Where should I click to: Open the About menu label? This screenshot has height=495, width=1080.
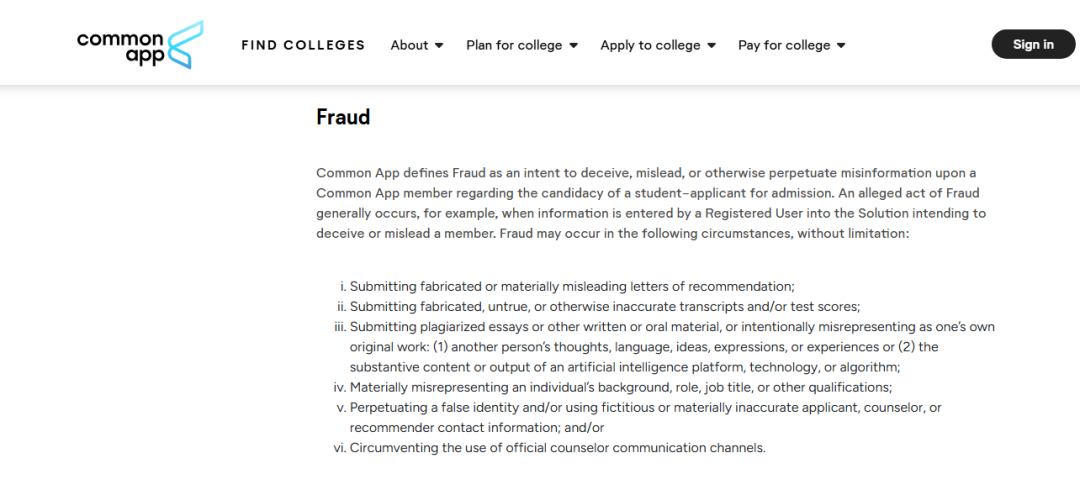point(409,45)
